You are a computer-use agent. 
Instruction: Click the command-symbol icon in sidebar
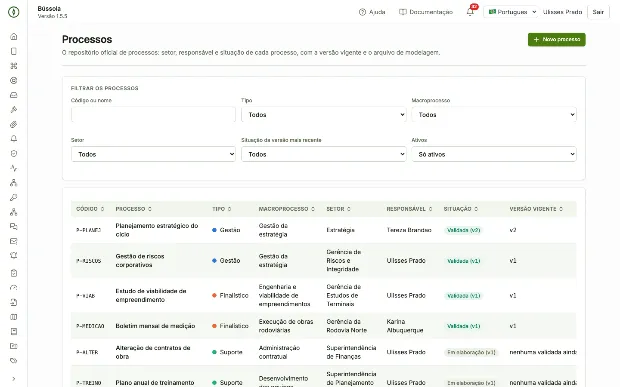tap(14, 66)
